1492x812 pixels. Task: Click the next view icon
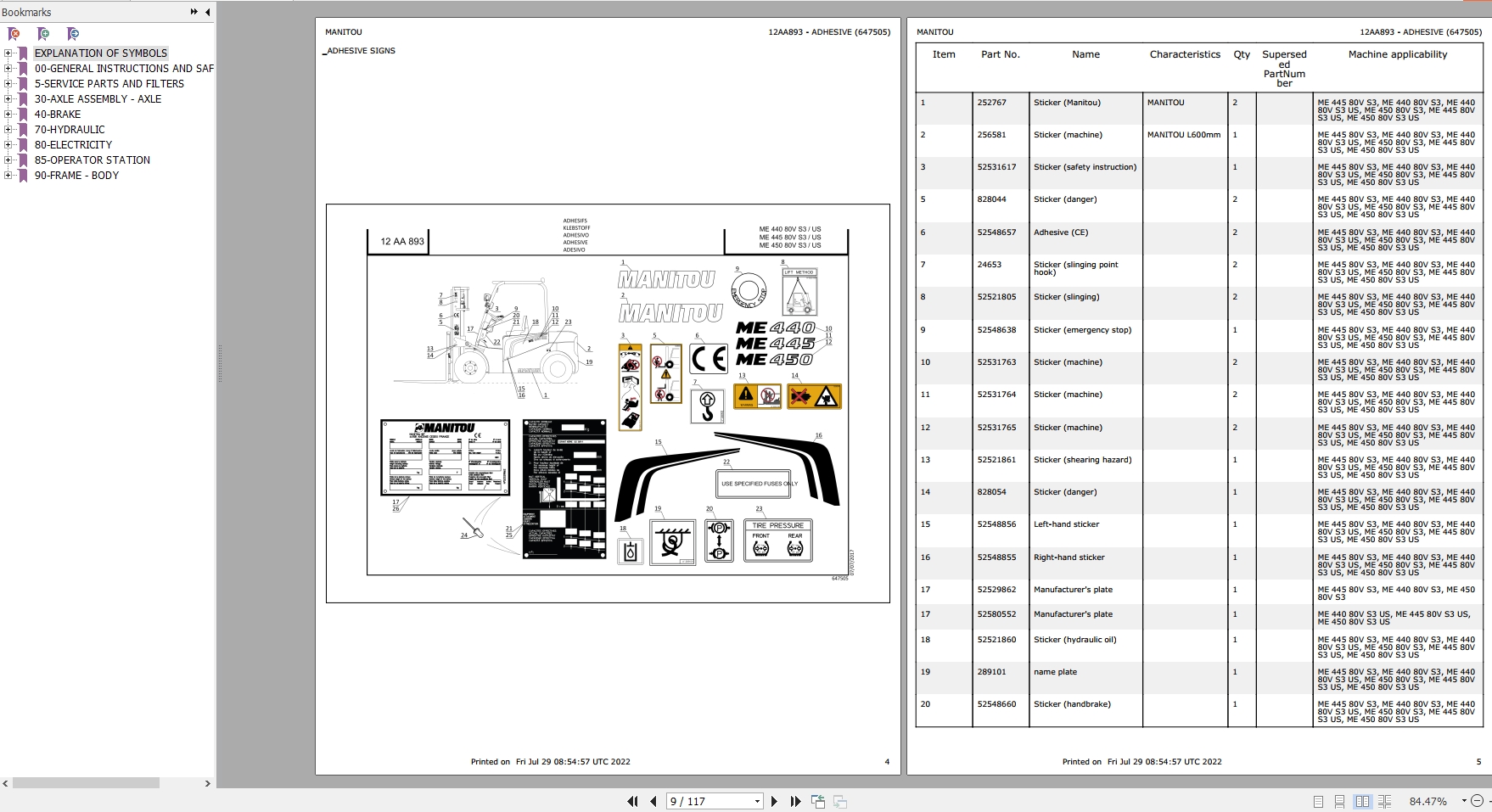click(840, 801)
